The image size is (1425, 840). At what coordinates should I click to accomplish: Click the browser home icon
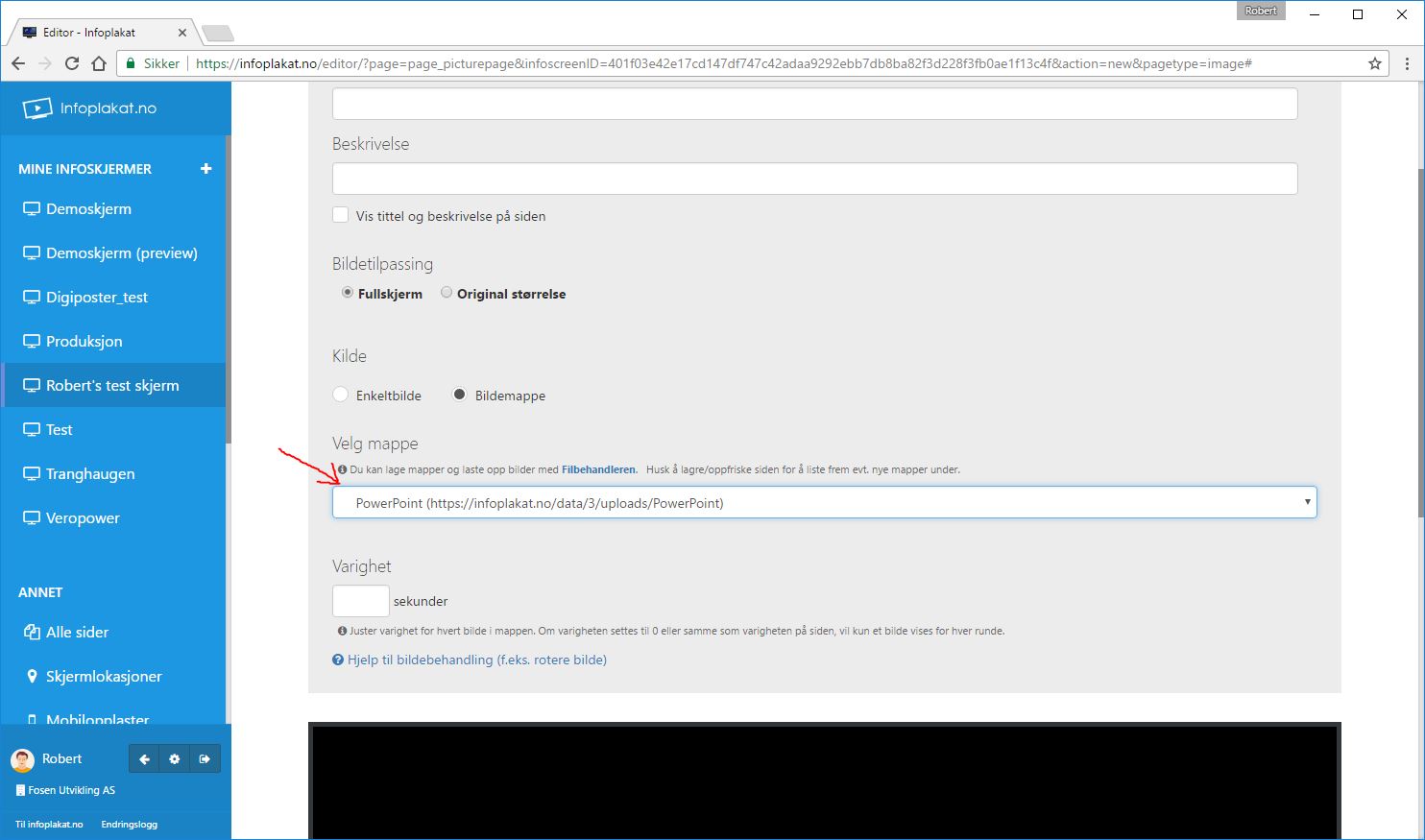pyautogui.click(x=98, y=63)
